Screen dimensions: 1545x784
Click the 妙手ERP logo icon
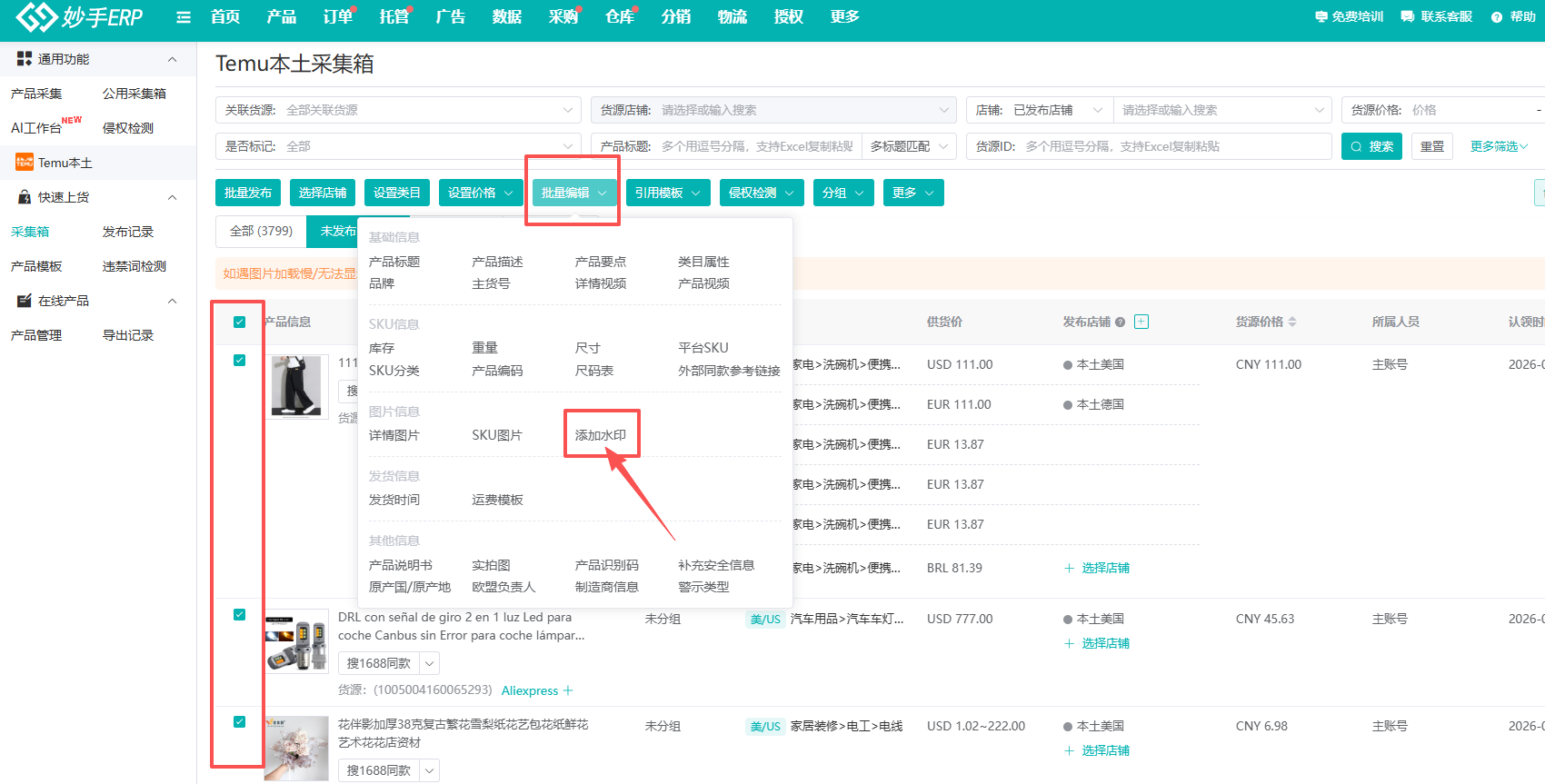tap(36, 16)
